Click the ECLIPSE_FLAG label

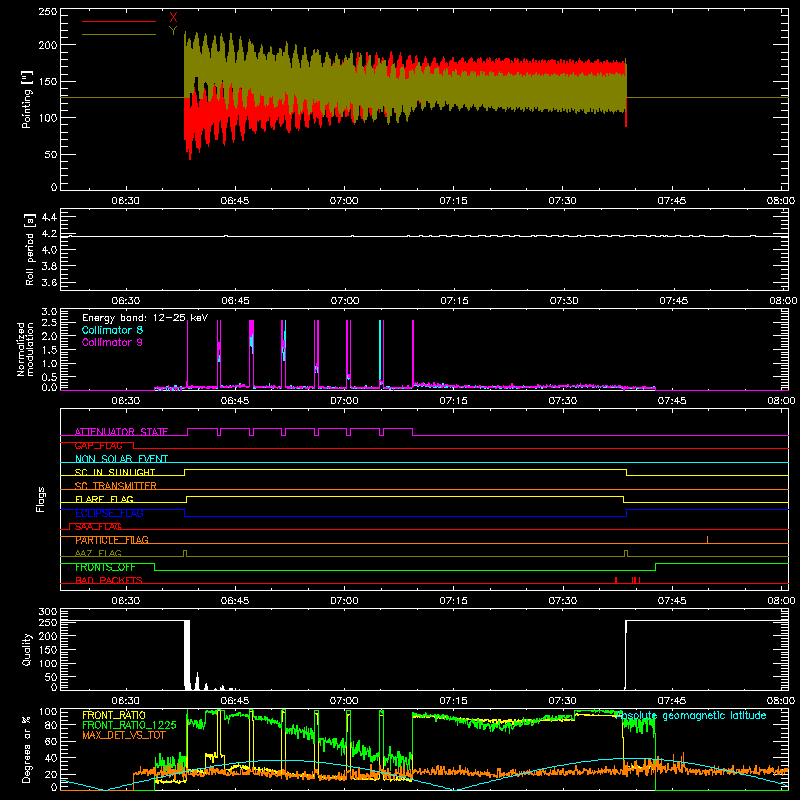[x=109, y=513]
